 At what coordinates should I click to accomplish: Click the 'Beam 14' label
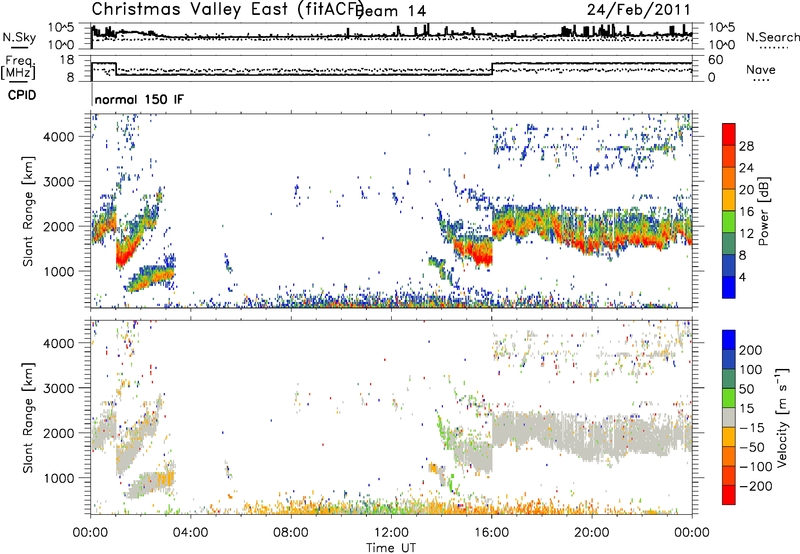[391, 11]
